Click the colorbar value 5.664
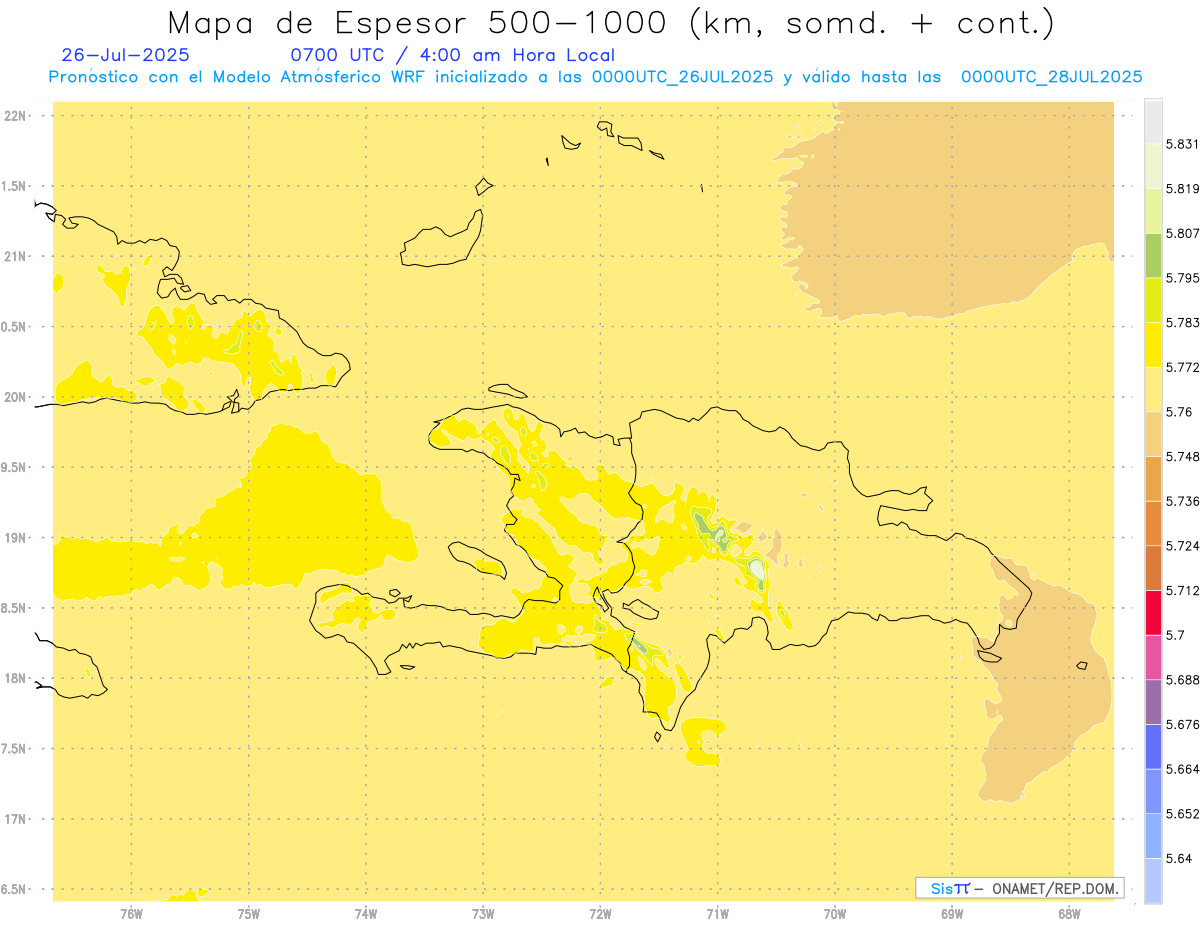This screenshot has width=1200, height=927. (1182, 769)
